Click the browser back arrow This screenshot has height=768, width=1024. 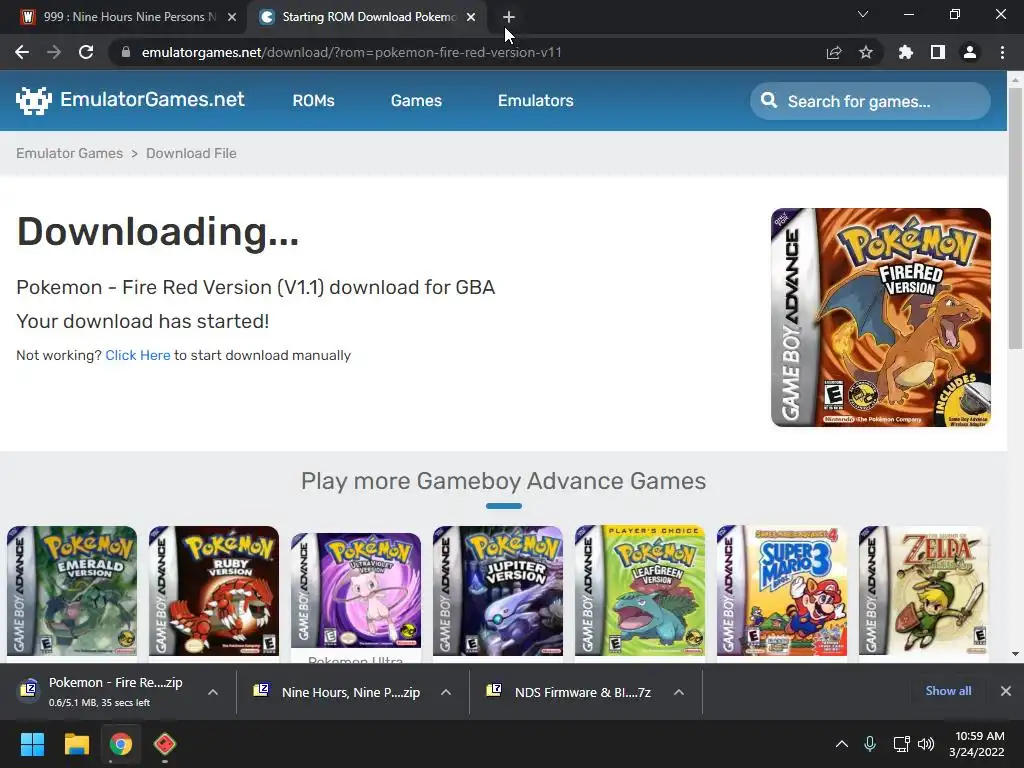(22, 52)
